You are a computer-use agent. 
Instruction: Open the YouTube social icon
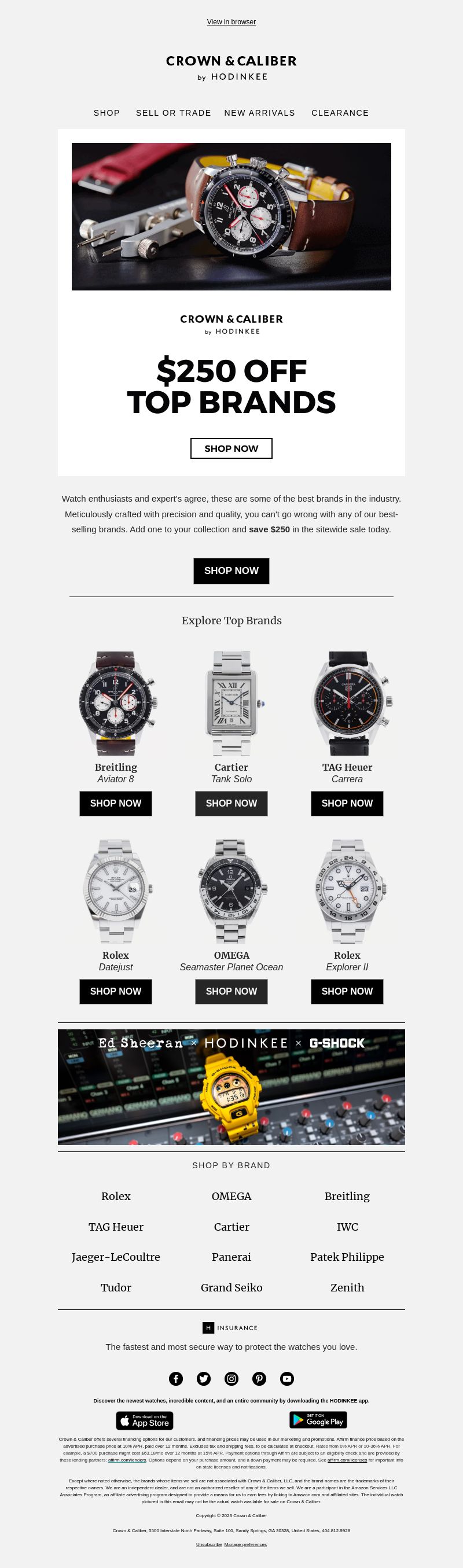point(287,1379)
